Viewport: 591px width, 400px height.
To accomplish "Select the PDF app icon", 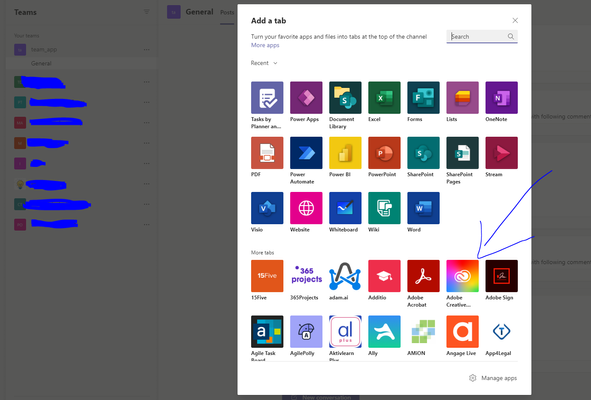I will pos(267,153).
